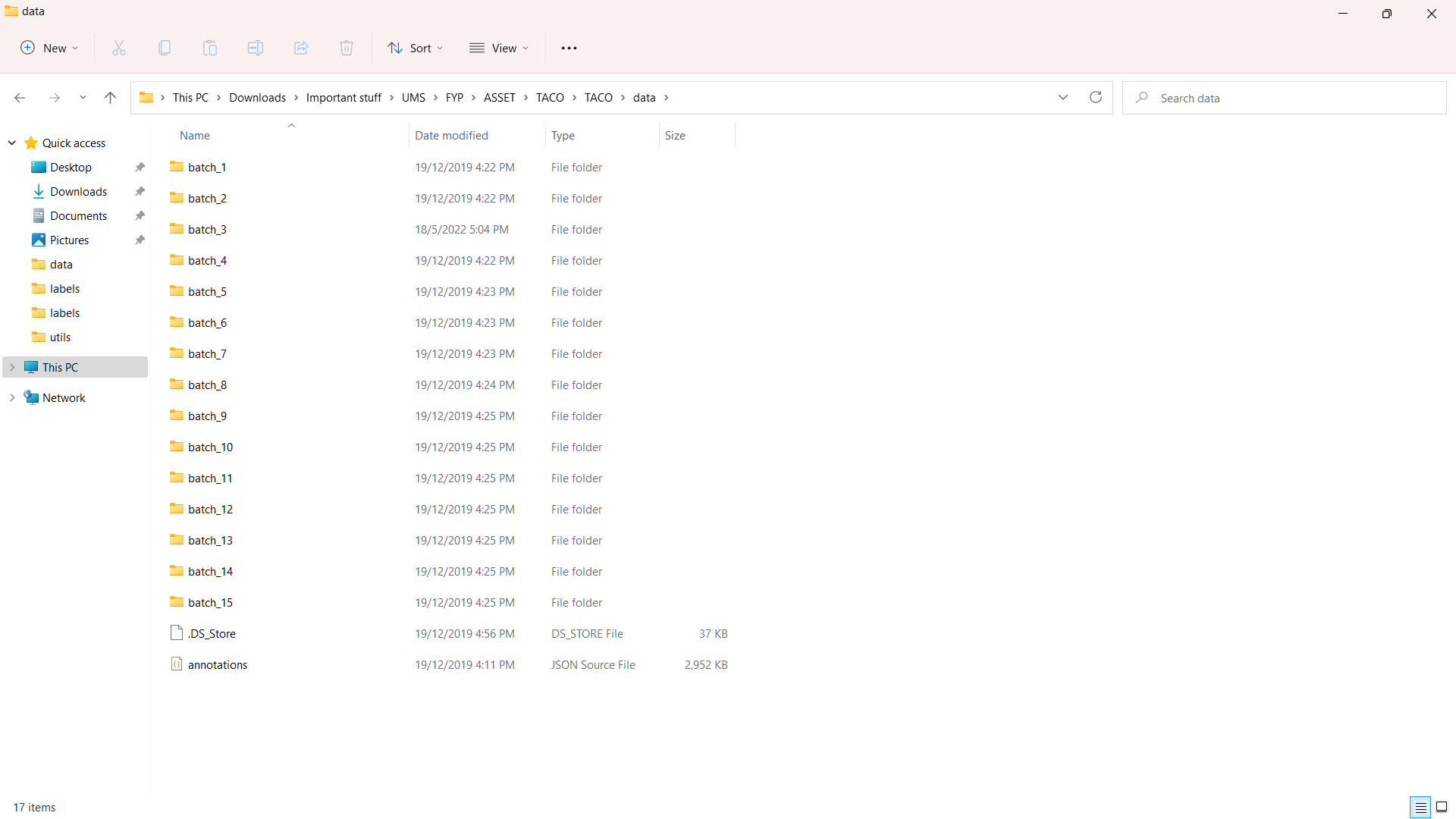Open the New item dropdown

49,47
